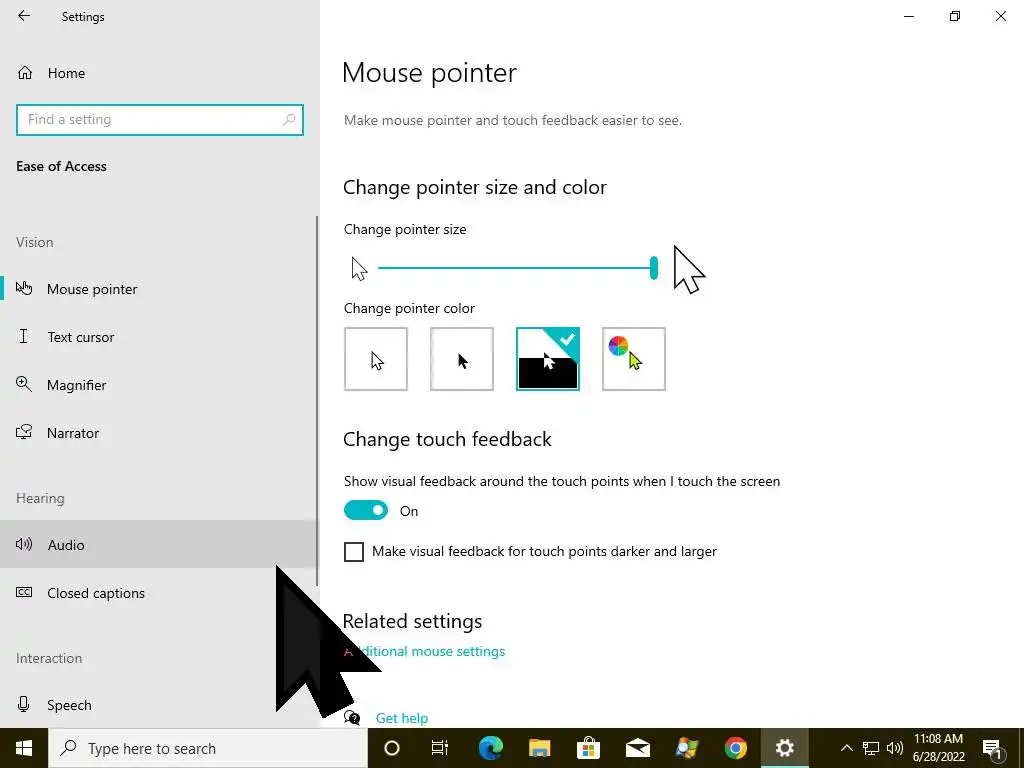Open the network status tray icon
The image size is (1024, 768).
(871, 748)
